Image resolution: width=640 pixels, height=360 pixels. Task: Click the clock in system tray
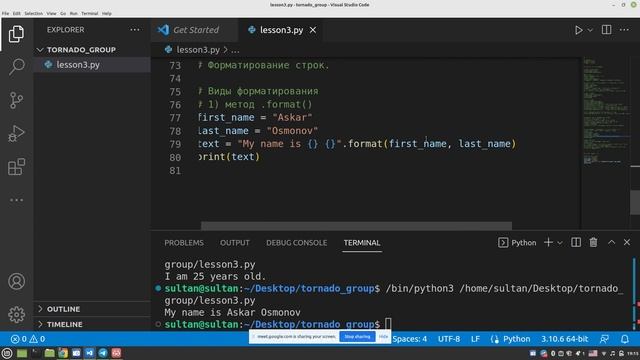pyautogui.click(x=633, y=353)
